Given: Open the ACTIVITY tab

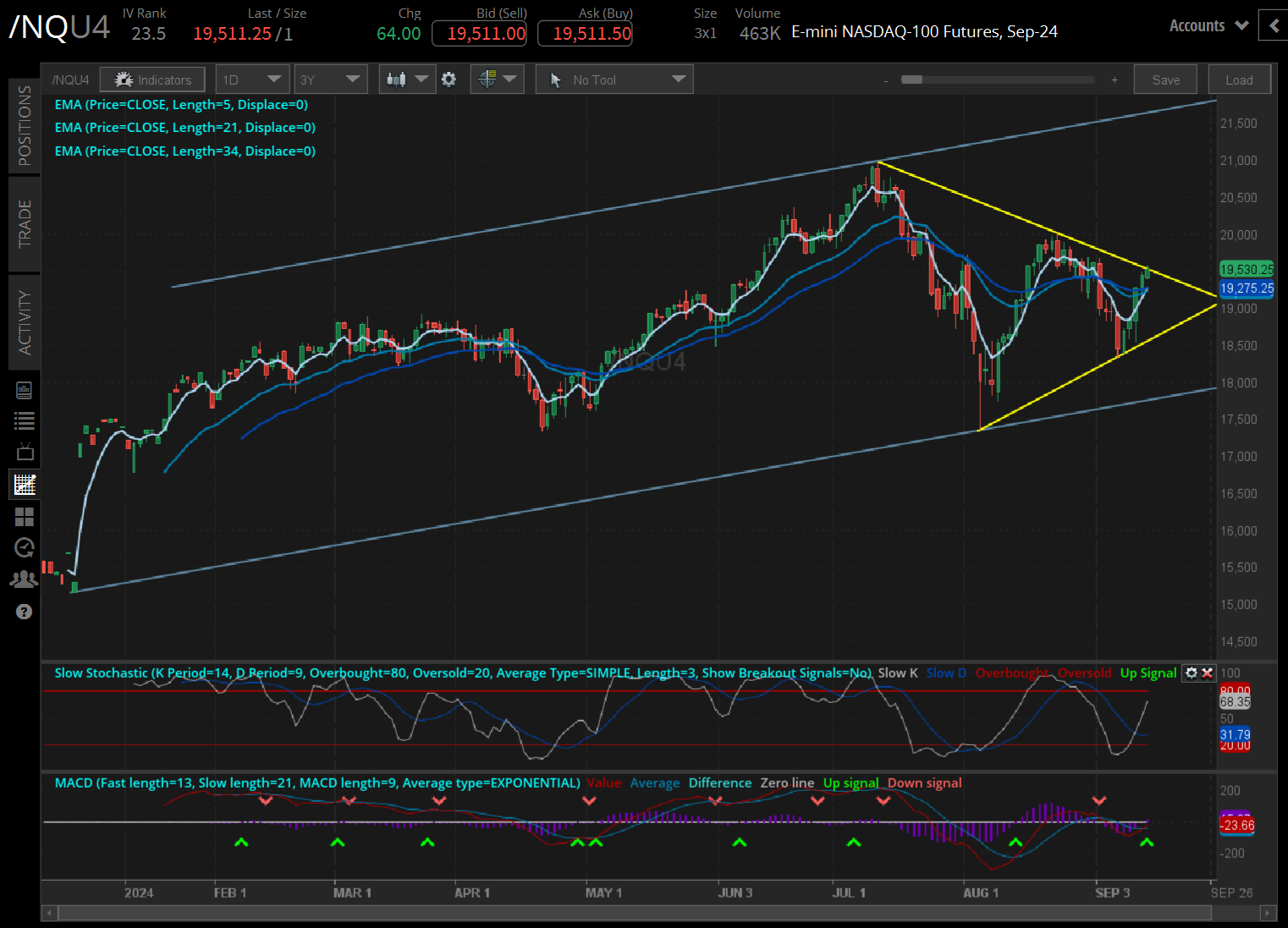Looking at the screenshot, I should (24, 322).
